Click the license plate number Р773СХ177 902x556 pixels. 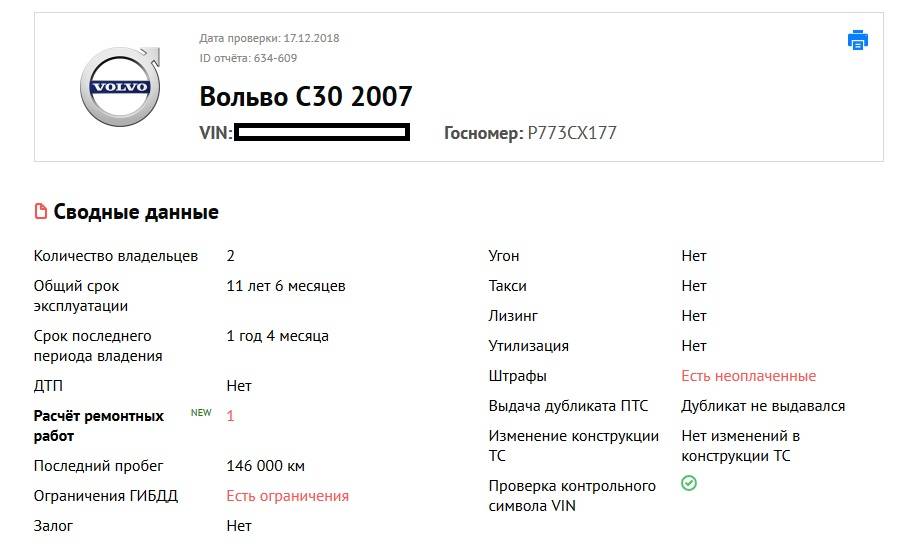click(572, 133)
